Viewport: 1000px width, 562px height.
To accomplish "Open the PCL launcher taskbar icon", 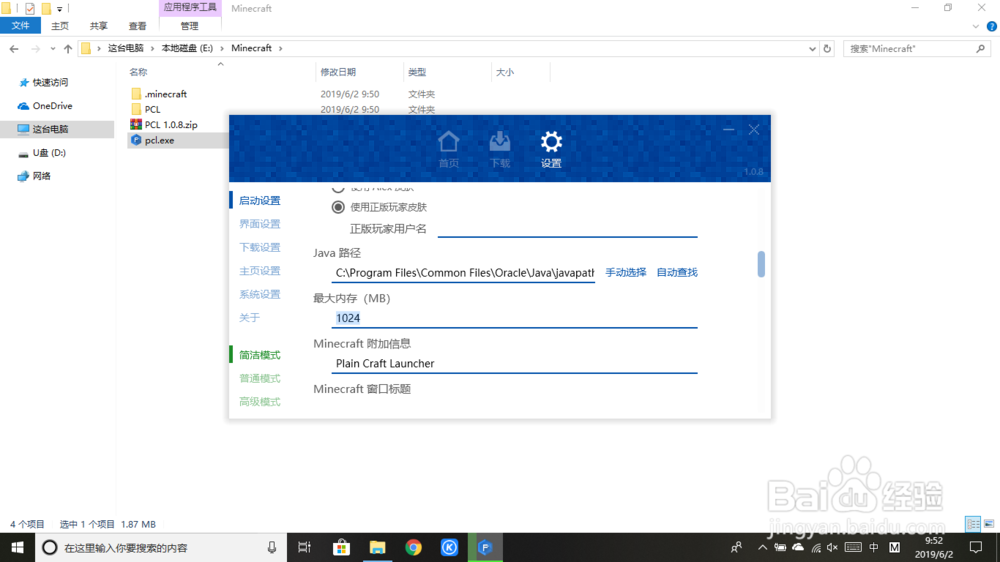I will point(485,547).
